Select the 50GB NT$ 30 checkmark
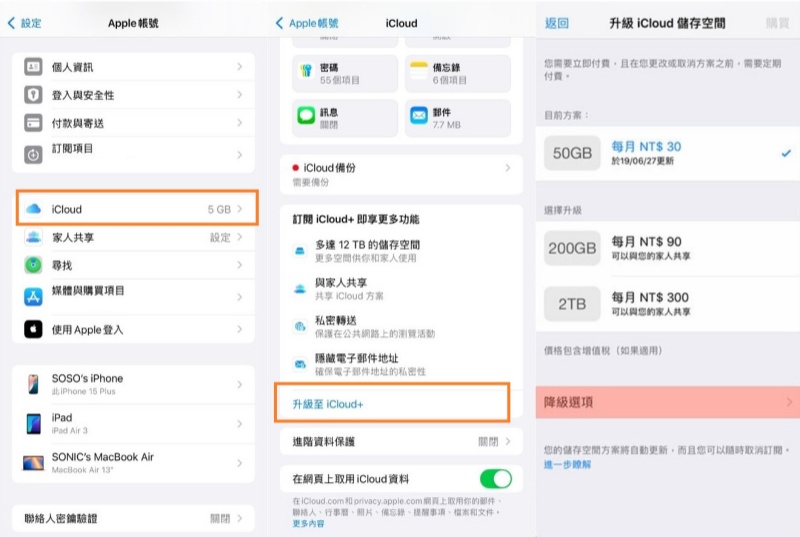The height and width of the screenshot is (537, 800). 786,152
